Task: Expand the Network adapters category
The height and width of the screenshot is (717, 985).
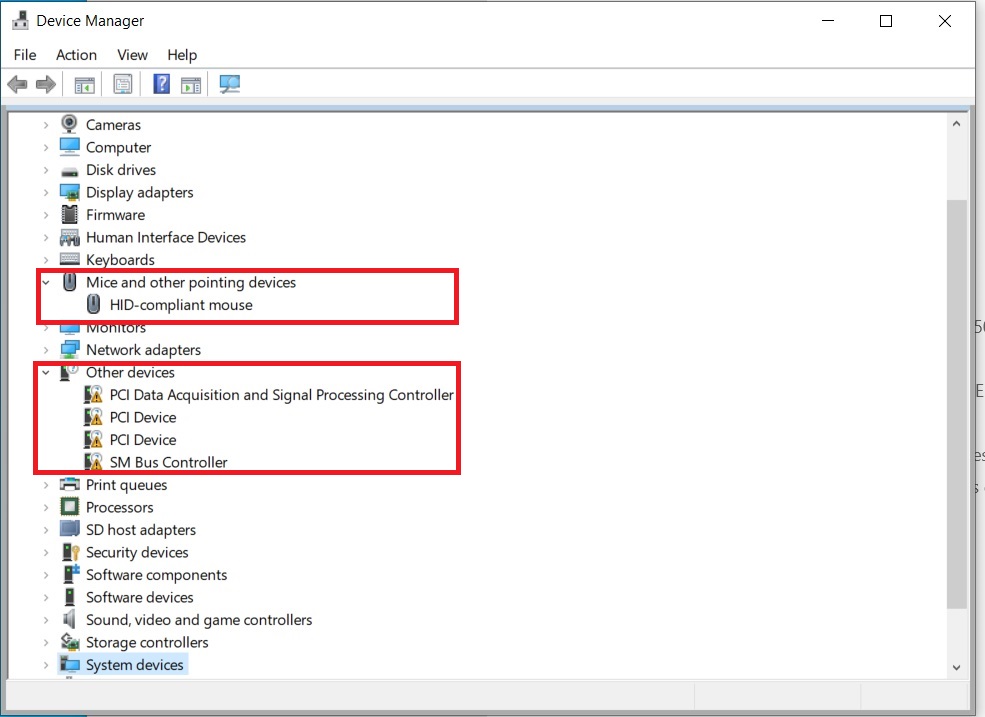Action: click(x=47, y=349)
